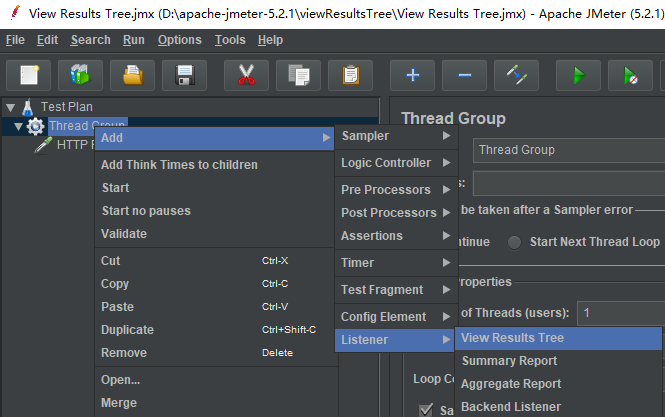The height and width of the screenshot is (417, 665).
Task: Choose Add Think Times to children
Action: [215, 165]
